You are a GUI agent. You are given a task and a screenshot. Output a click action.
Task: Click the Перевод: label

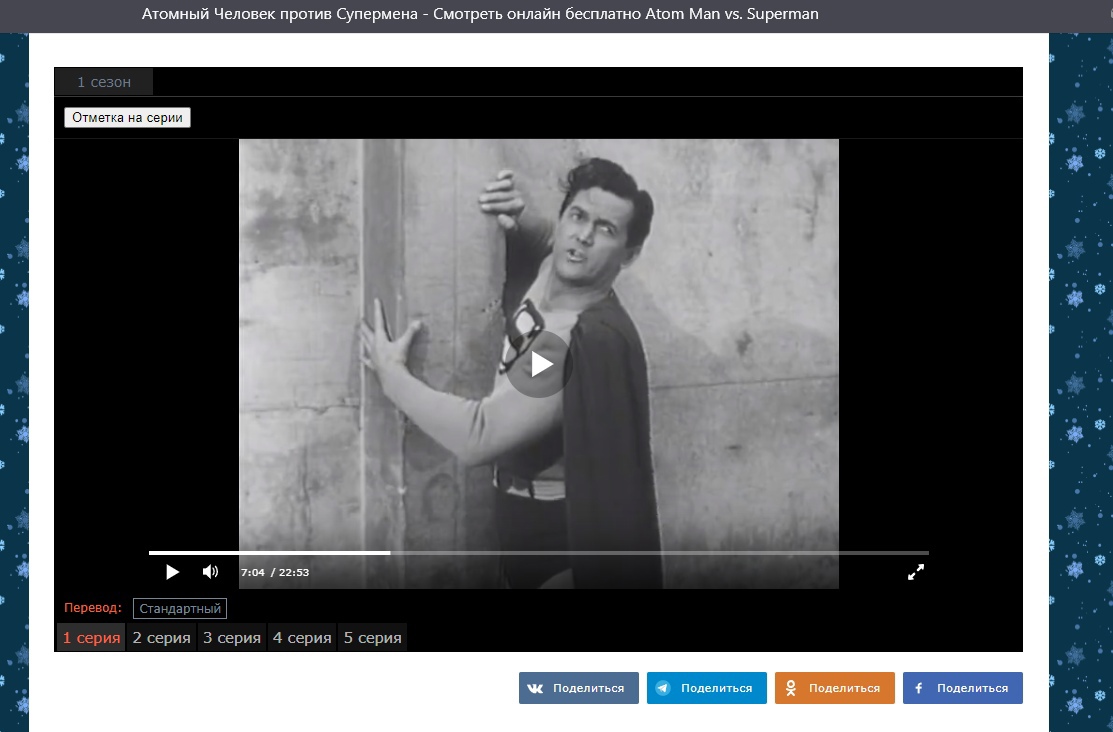(x=93, y=608)
